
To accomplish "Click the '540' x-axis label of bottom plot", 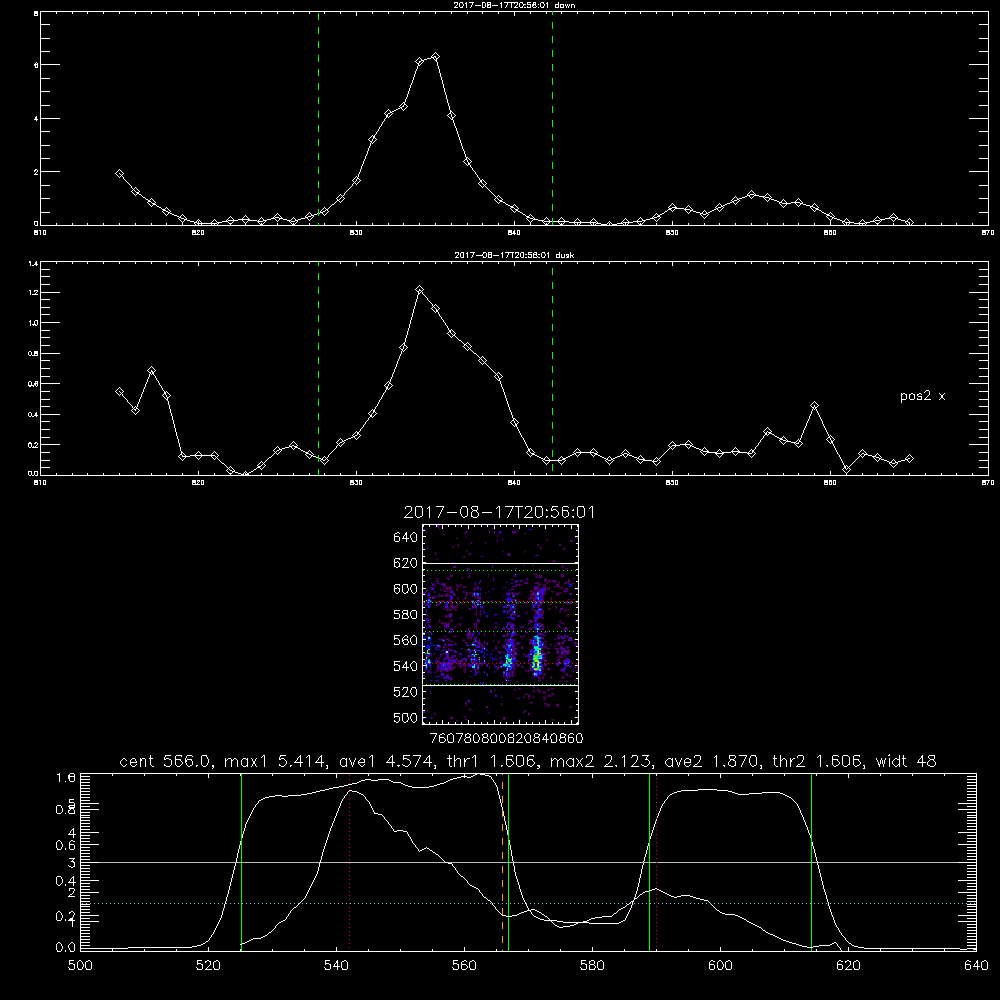I will tap(336, 966).
